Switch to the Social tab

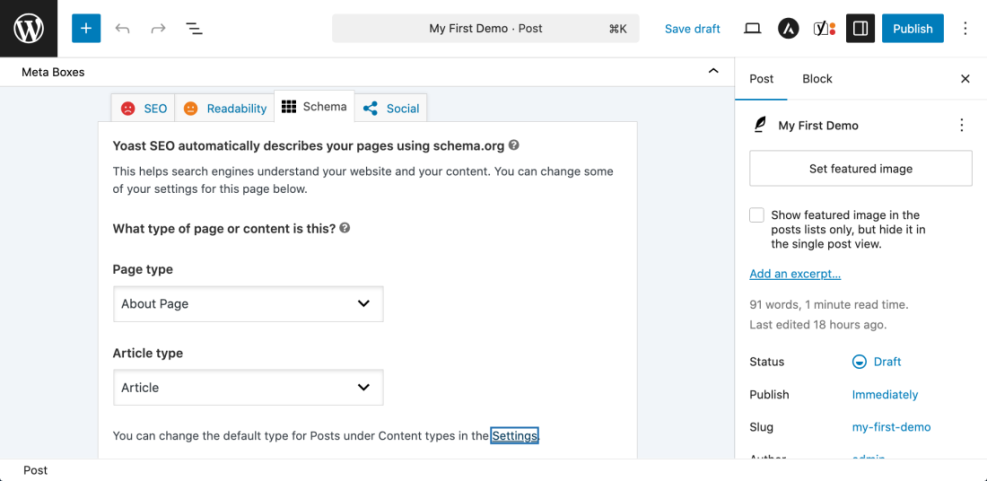coord(391,108)
